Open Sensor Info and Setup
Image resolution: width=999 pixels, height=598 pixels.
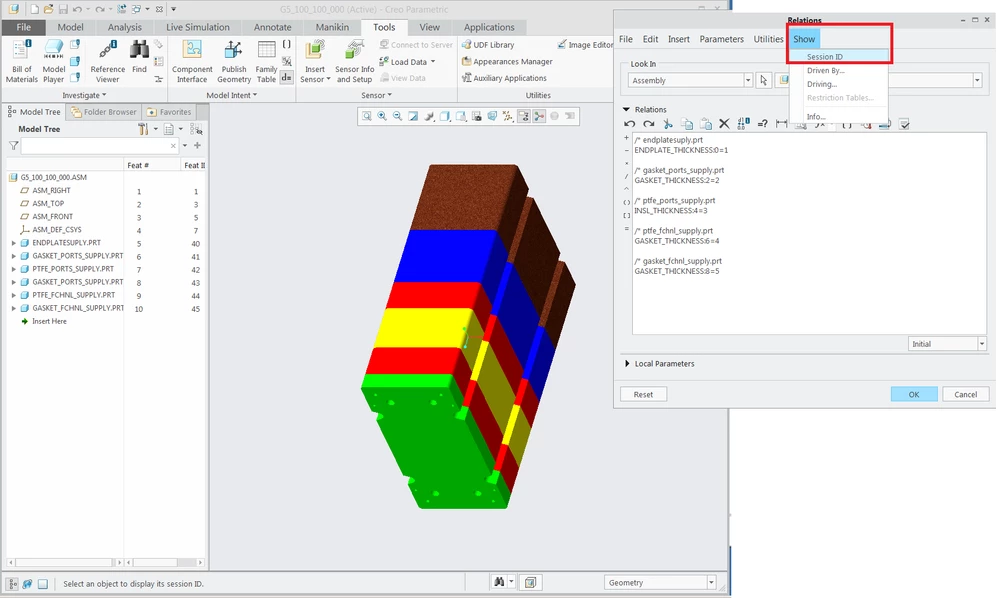354,62
